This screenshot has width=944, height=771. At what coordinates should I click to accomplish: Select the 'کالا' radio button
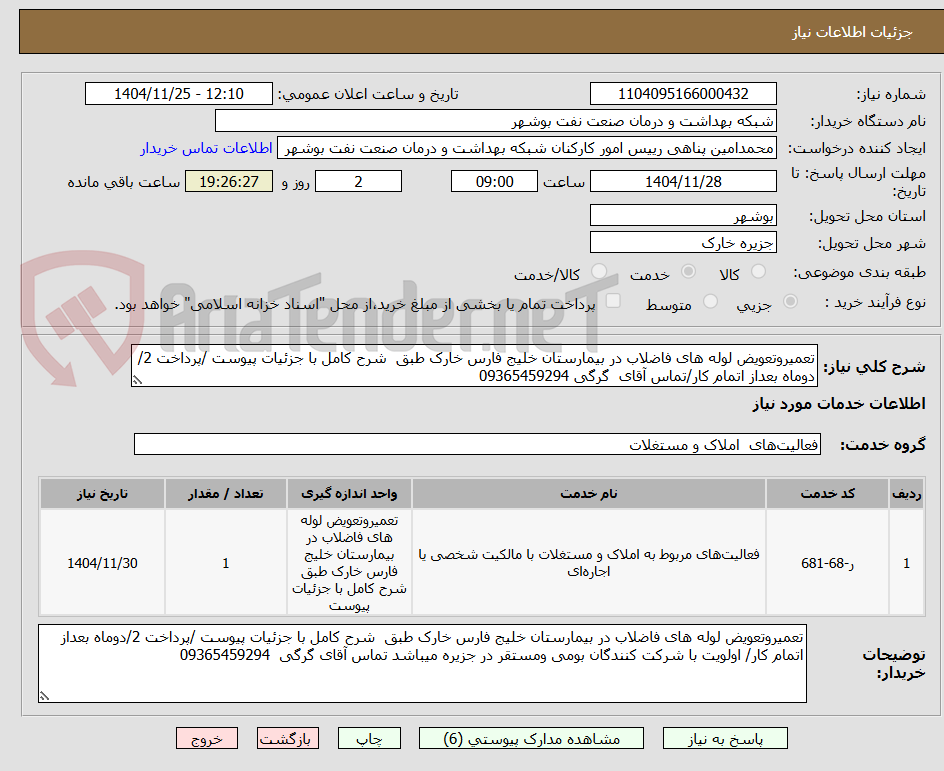click(759, 271)
